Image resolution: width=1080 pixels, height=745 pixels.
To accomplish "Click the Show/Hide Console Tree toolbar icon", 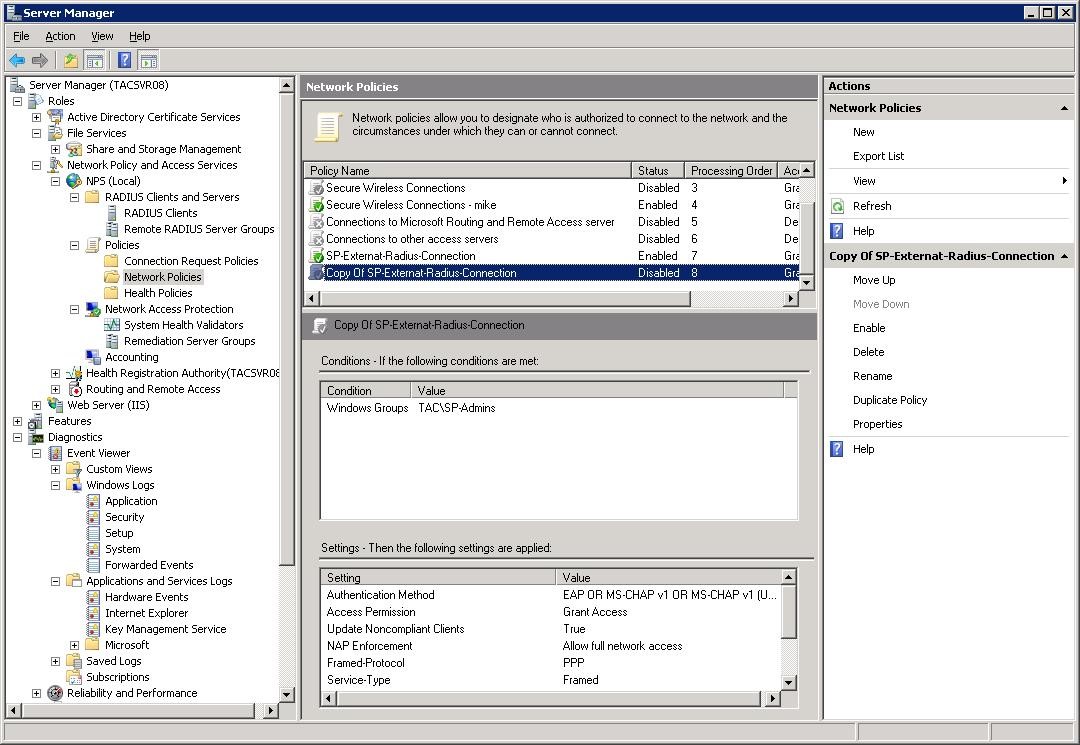I will point(94,60).
